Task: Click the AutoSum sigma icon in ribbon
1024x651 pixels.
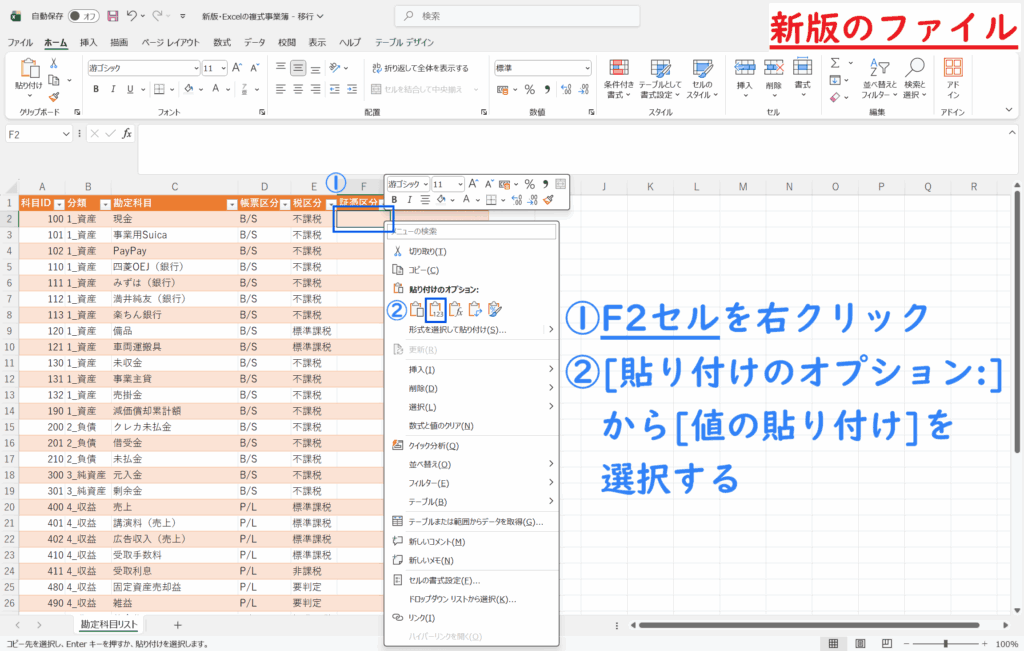Action: (835, 62)
